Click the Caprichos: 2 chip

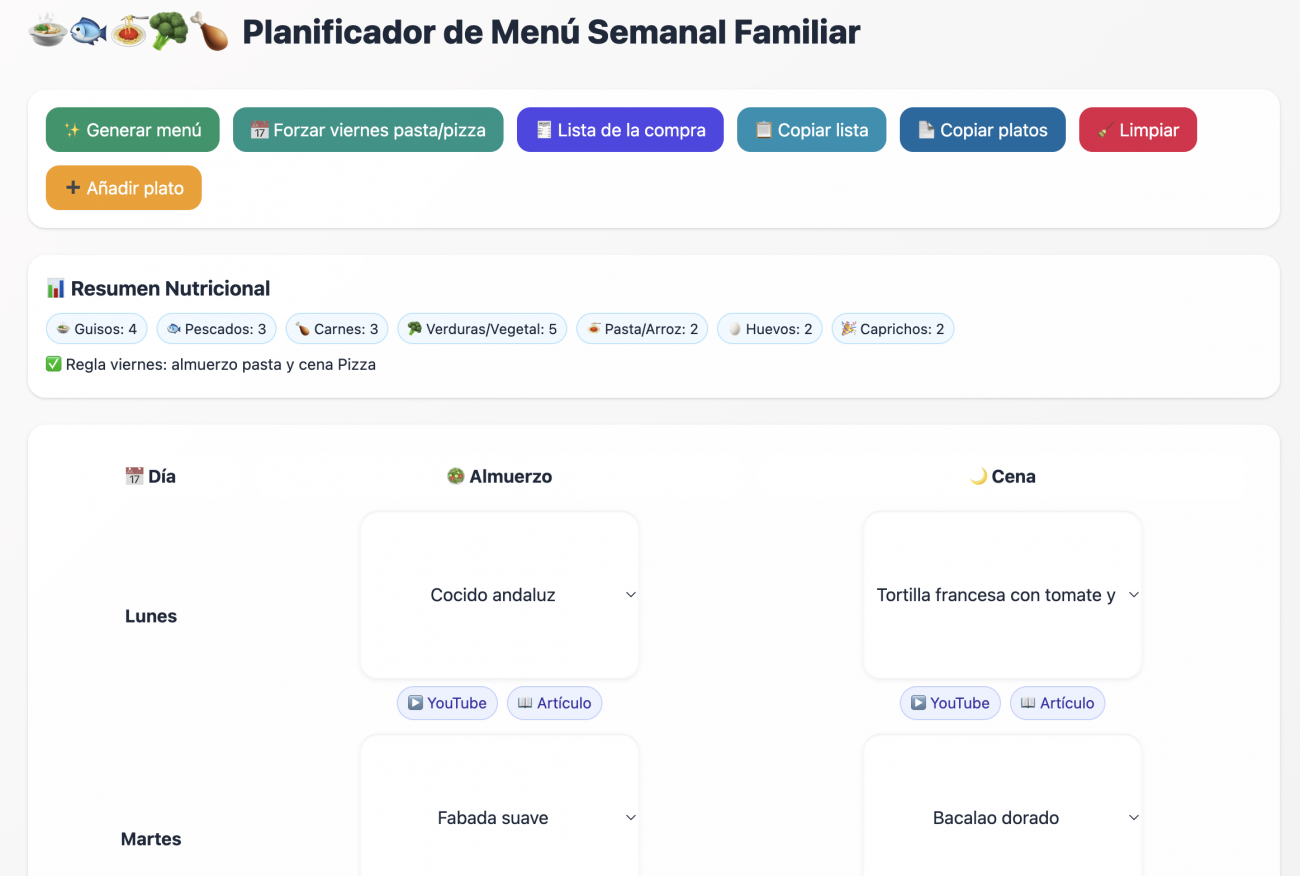892,329
